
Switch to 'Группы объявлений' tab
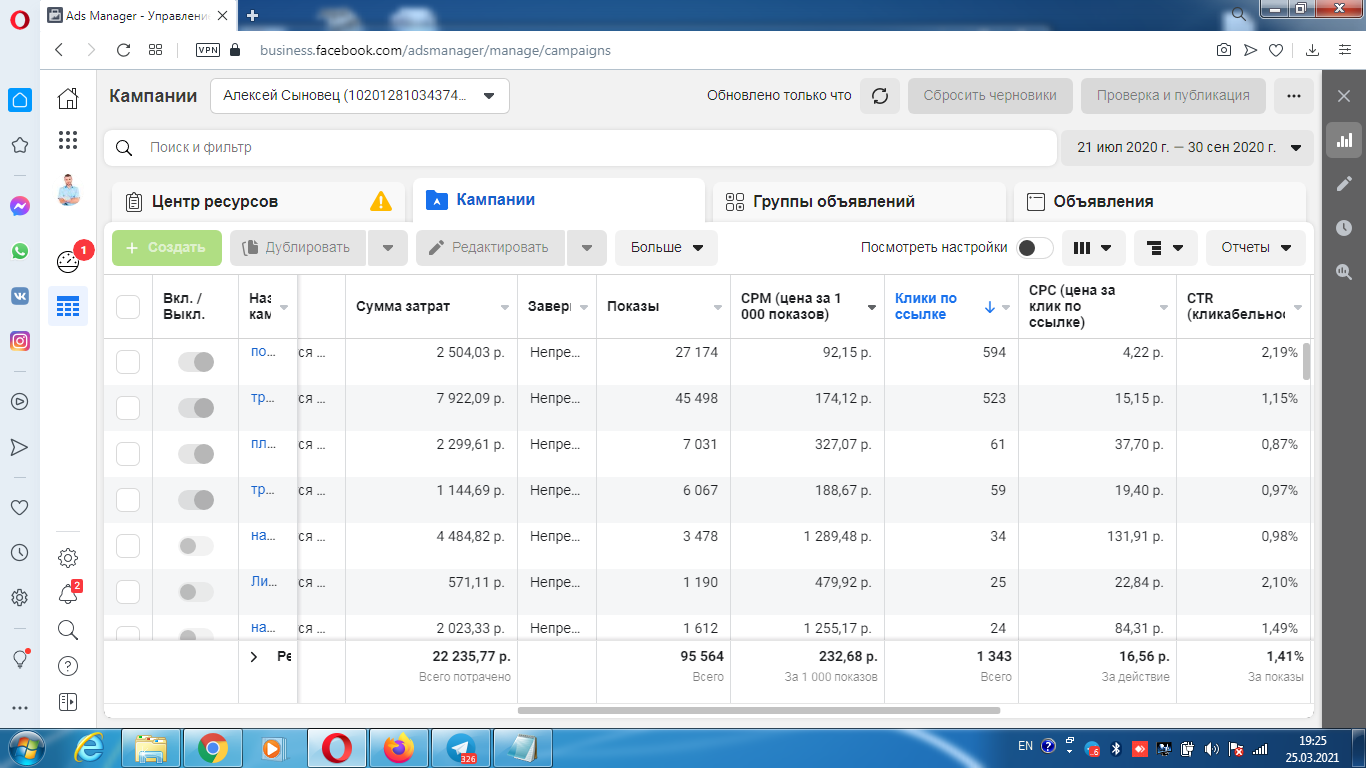click(x=859, y=201)
